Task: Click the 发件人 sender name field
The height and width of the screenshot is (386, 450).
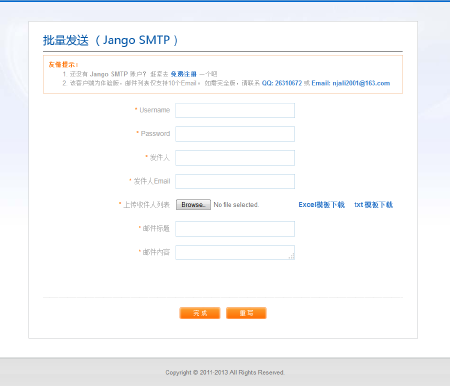Action: pyautogui.click(x=235, y=158)
